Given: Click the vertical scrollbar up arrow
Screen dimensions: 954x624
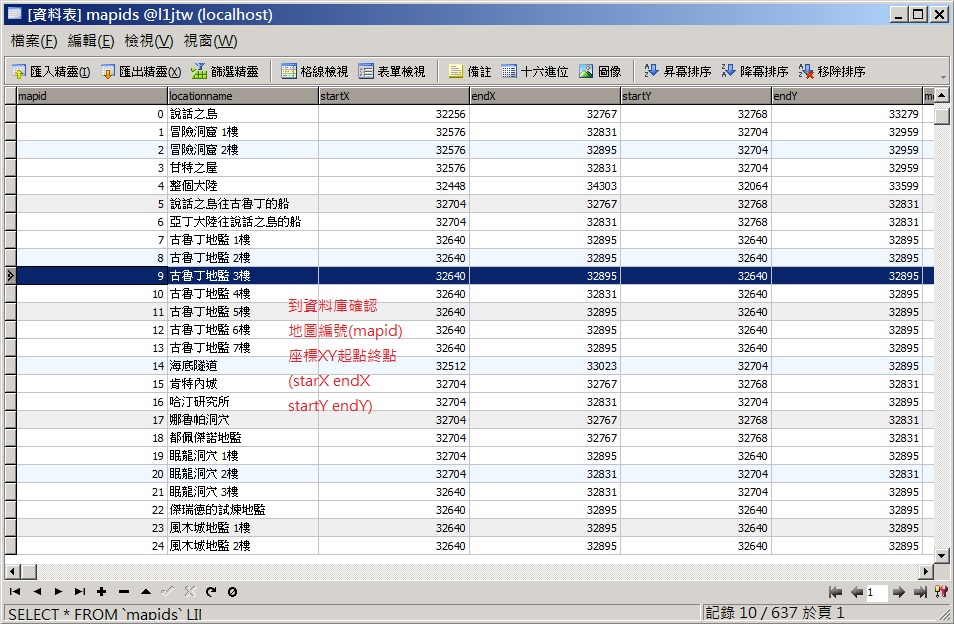Looking at the screenshot, I should point(942,95).
